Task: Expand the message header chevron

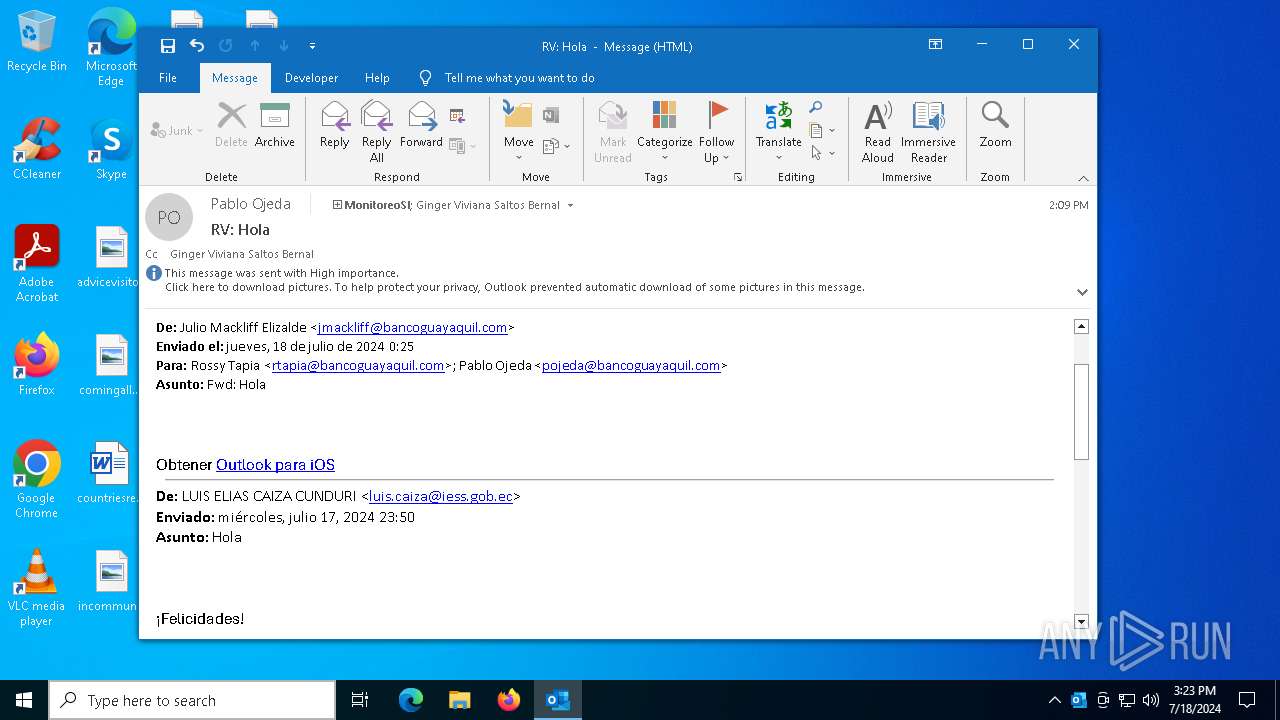Action: coord(1082,292)
